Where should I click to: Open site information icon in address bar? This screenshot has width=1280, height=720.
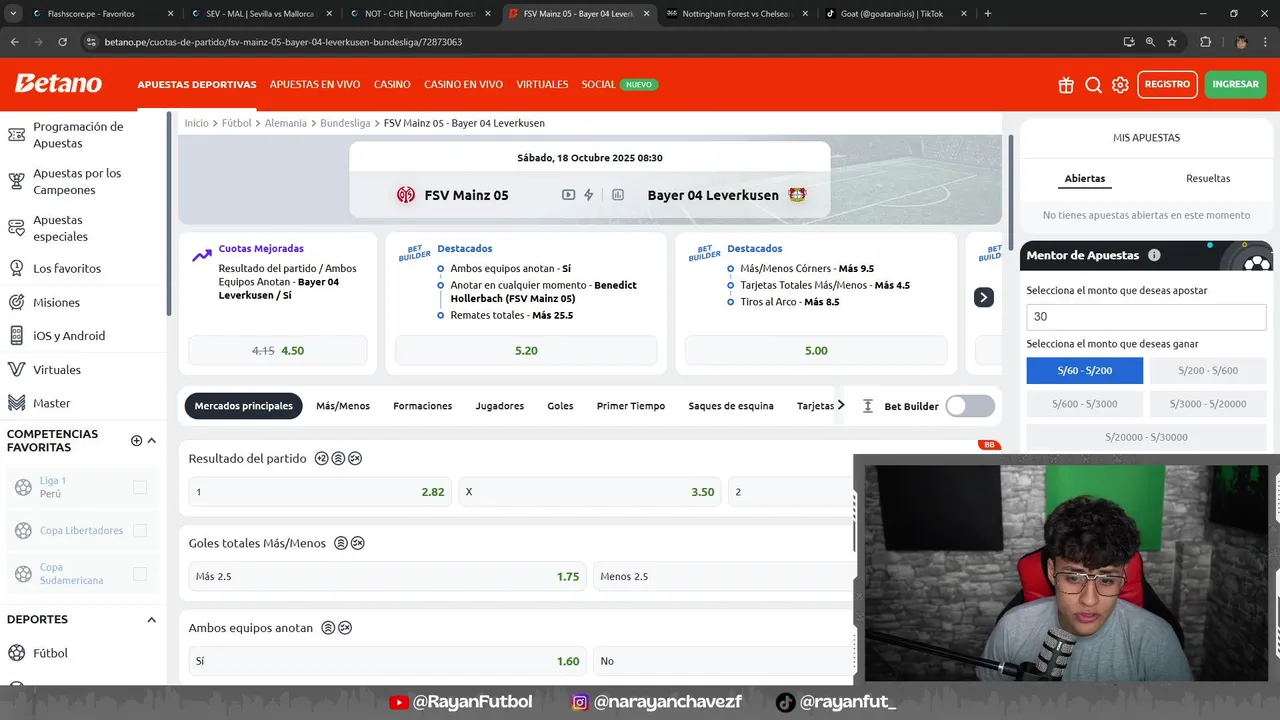91,42
